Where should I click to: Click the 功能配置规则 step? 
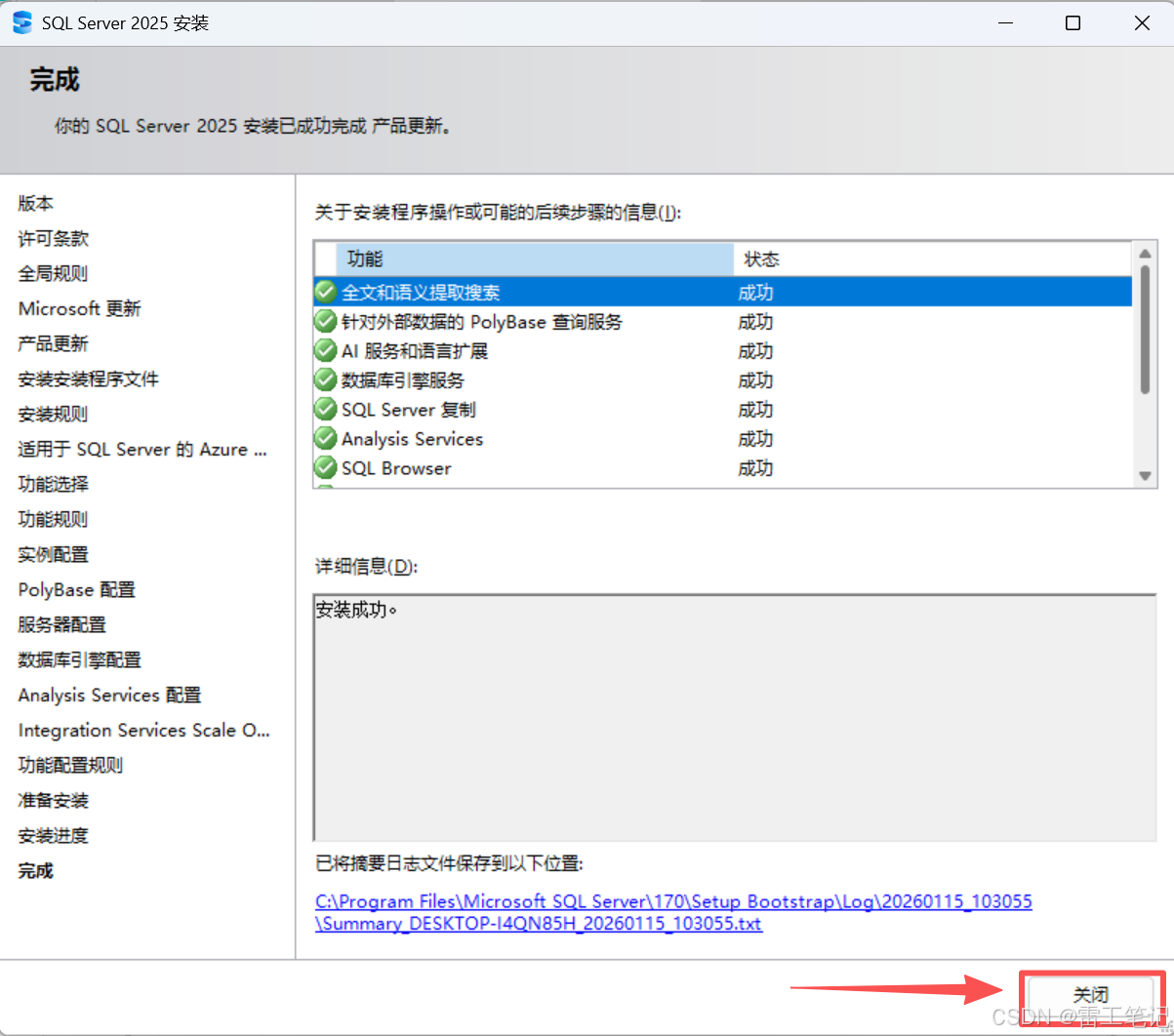pos(71,765)
